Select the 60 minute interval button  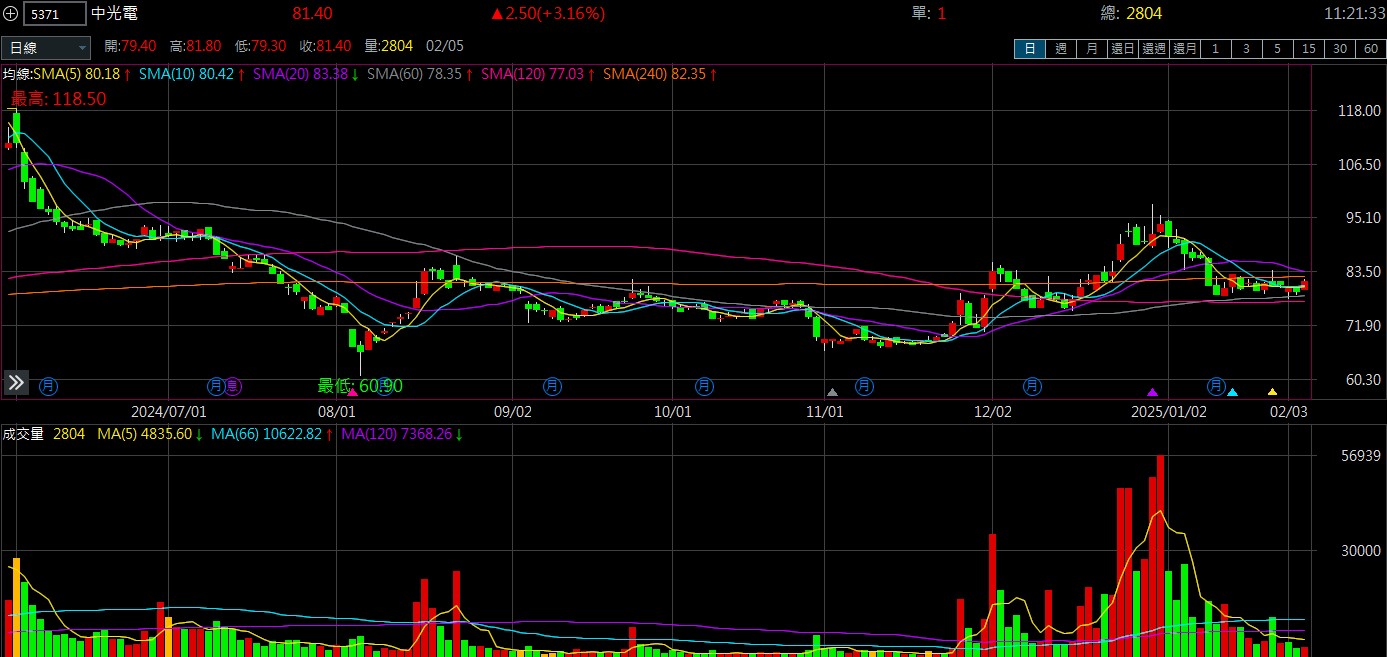point(1370,48)
